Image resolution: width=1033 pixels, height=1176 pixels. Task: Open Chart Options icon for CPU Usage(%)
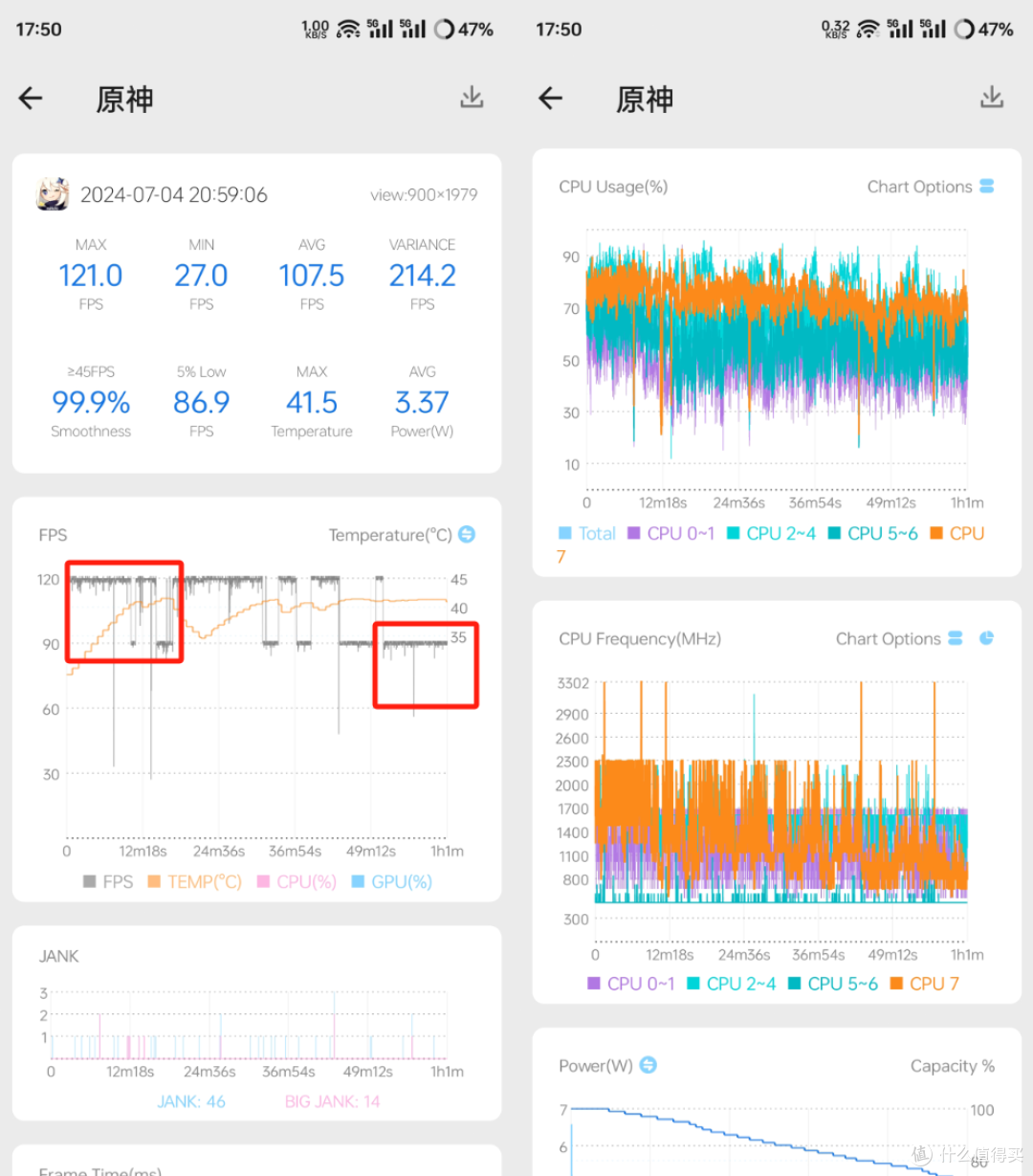987,187
